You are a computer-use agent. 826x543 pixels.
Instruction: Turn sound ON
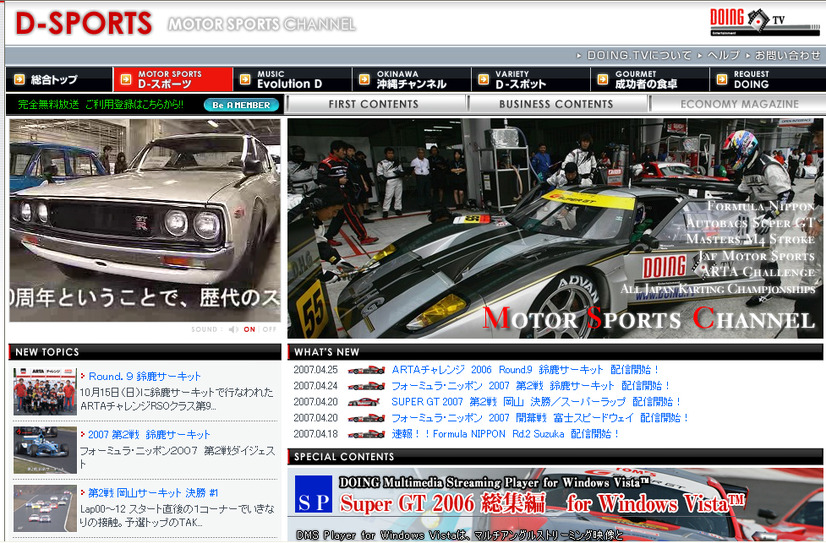click(249, 329)
